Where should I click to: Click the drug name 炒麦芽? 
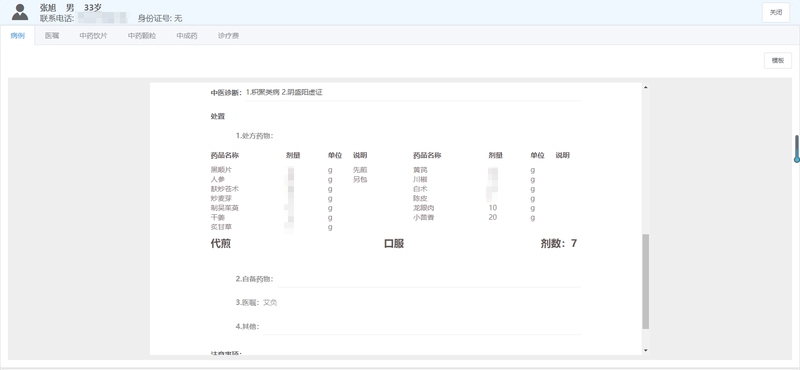pyautogui.click(x=221, y=199)
